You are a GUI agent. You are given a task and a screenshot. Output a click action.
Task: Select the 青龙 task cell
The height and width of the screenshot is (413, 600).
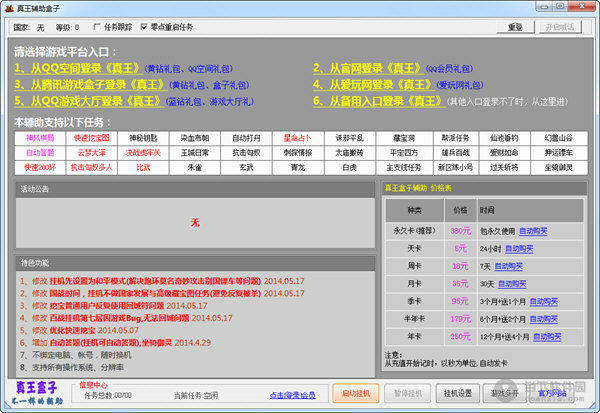[x=298, y=168]
